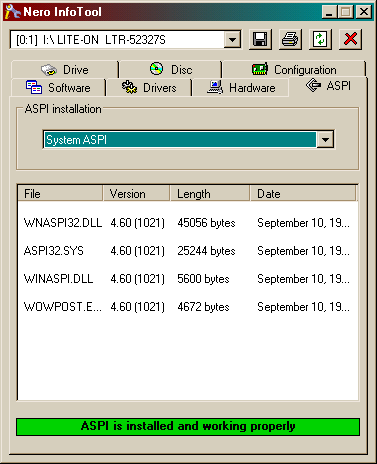Switch to the Disc tab
The height and width of the screenshot is (464, 377).
pos(171,69)
